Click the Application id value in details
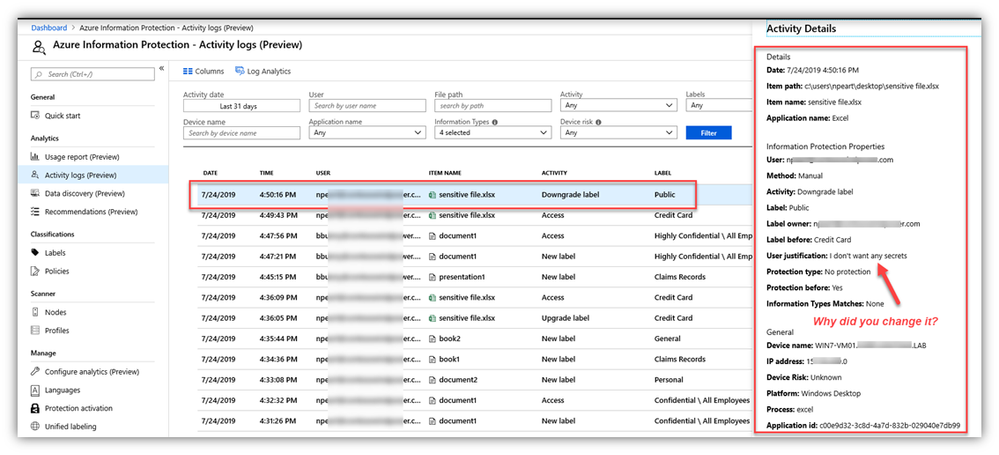 click(890, 426)
